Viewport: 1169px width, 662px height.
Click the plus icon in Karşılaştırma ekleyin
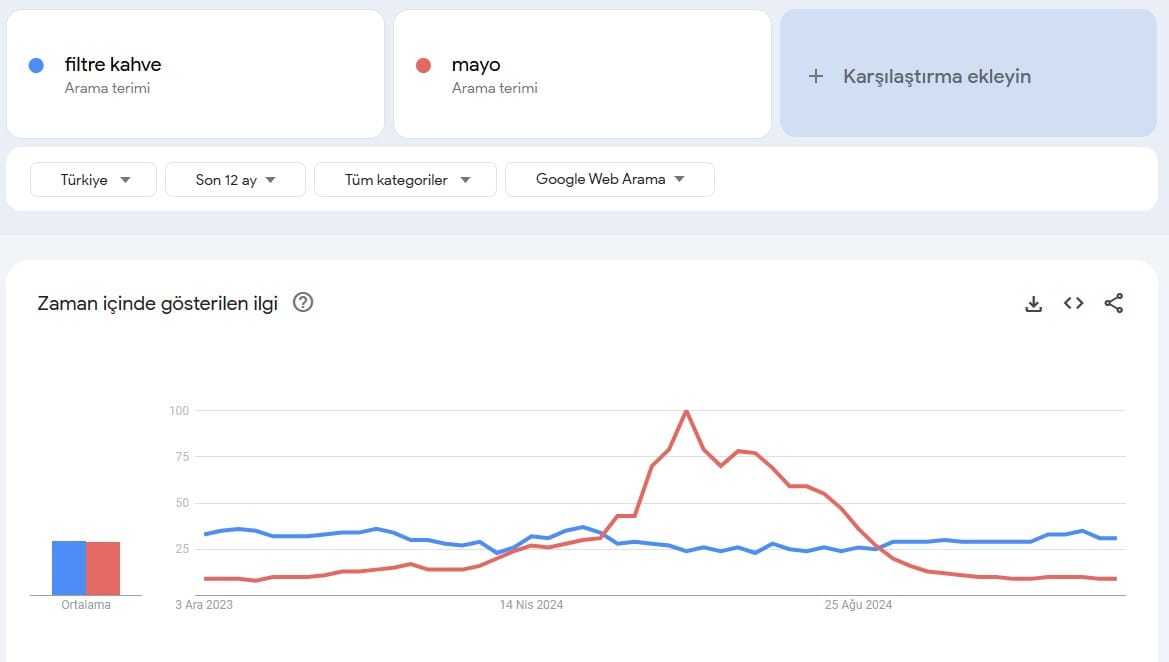(816, 76)
